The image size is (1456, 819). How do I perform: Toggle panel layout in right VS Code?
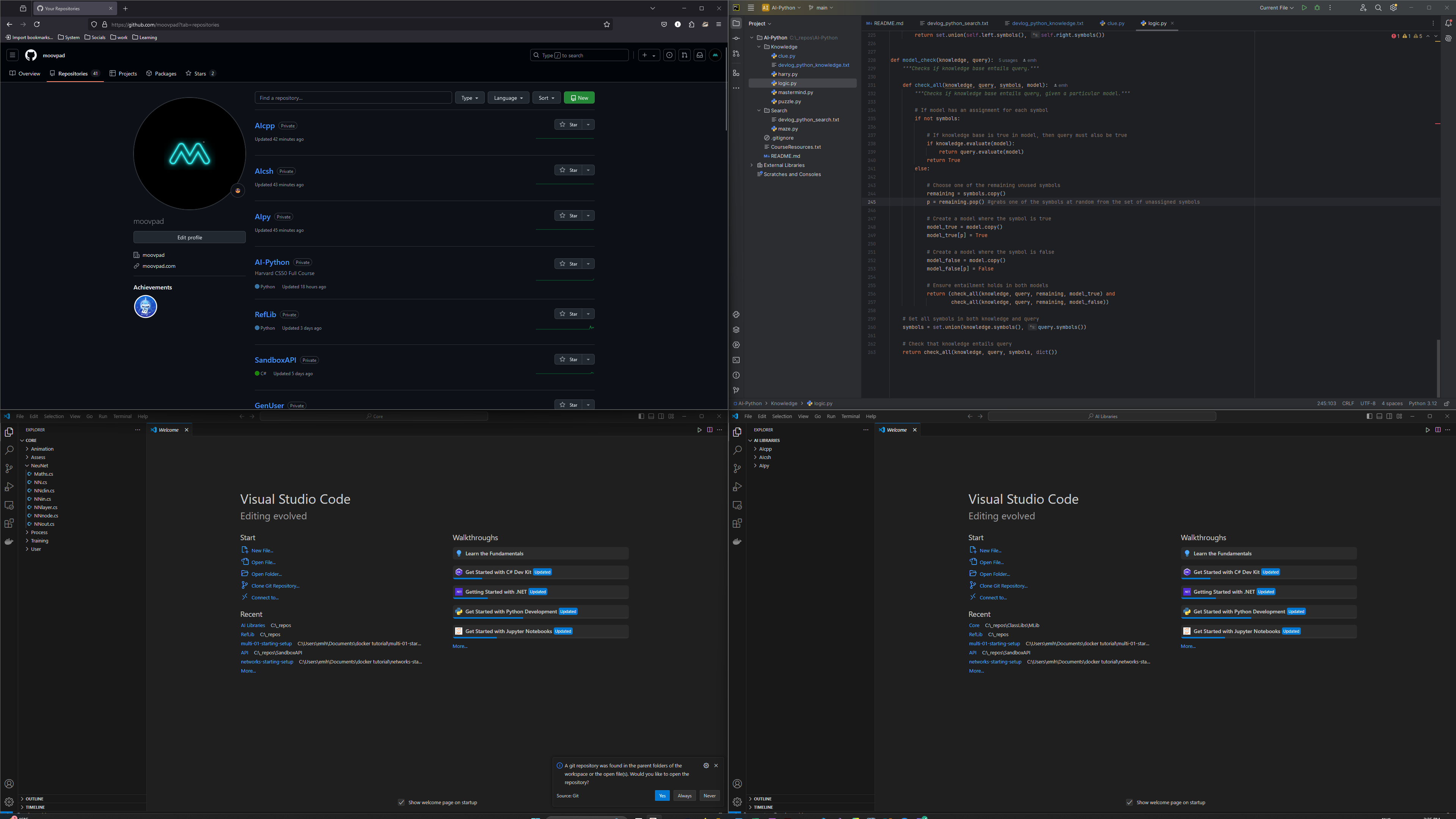[1379, 417]
